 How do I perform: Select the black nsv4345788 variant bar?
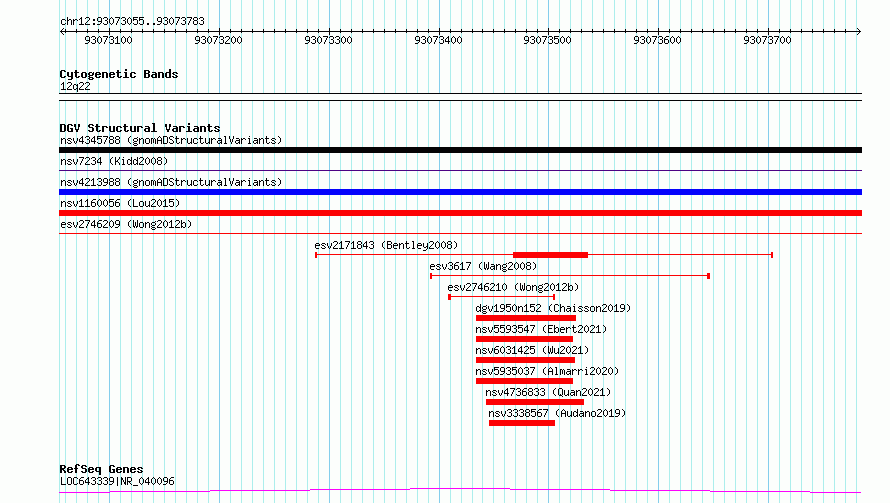pos(460,150)
